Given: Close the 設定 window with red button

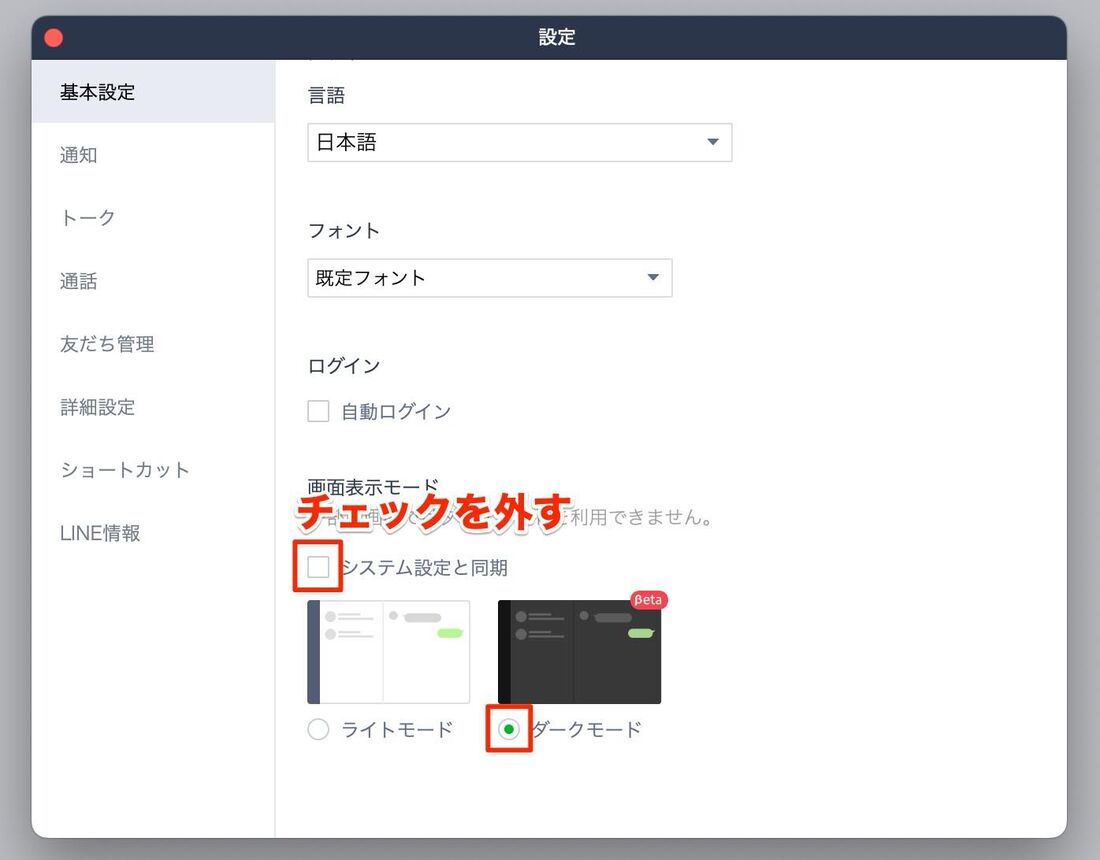Looking at the screenshot, I should (x=54, y=38).
